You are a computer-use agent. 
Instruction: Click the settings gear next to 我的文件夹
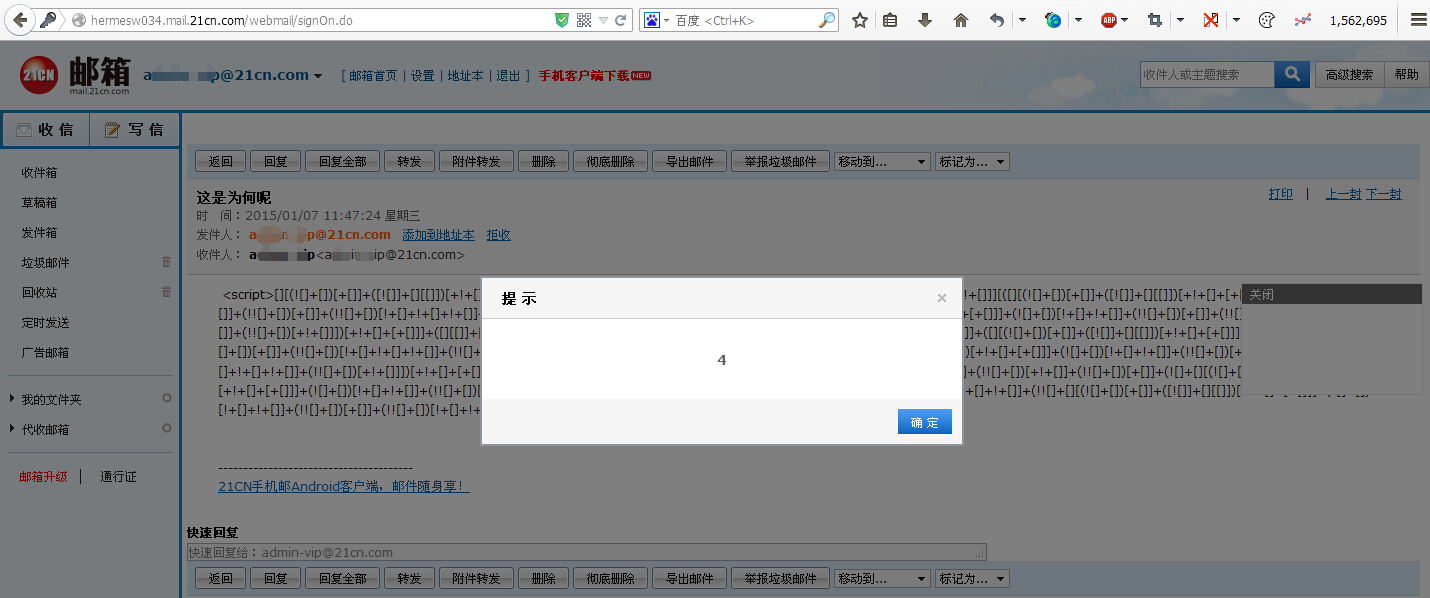pyautogui.click(x=167, y=399)
